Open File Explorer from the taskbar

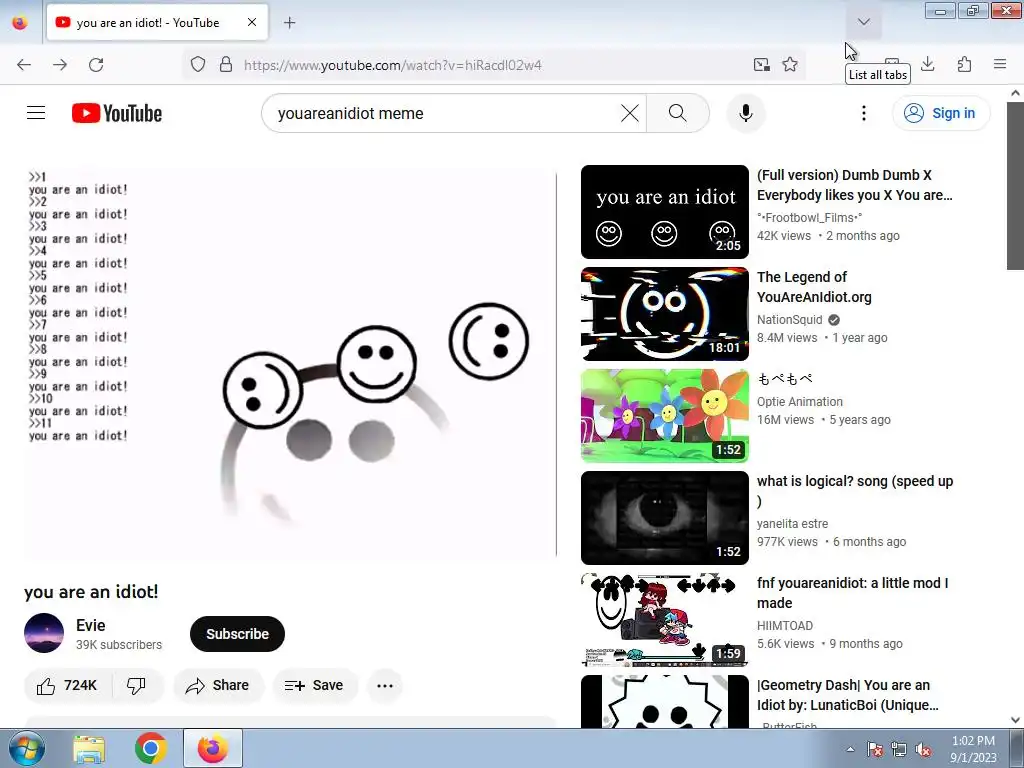click(x=89, y=748)
